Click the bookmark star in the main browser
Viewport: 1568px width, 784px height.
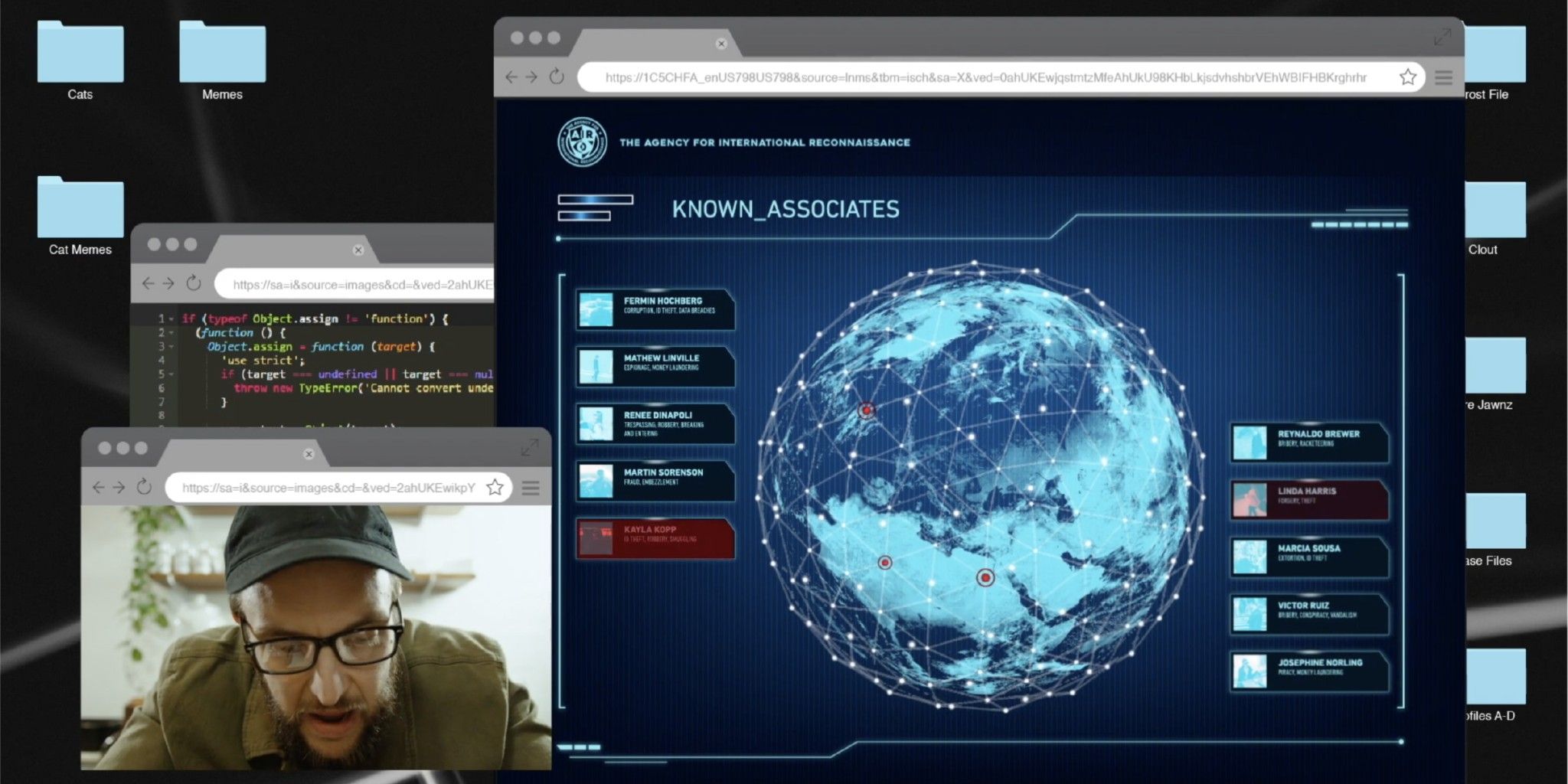pos(1407,77)
